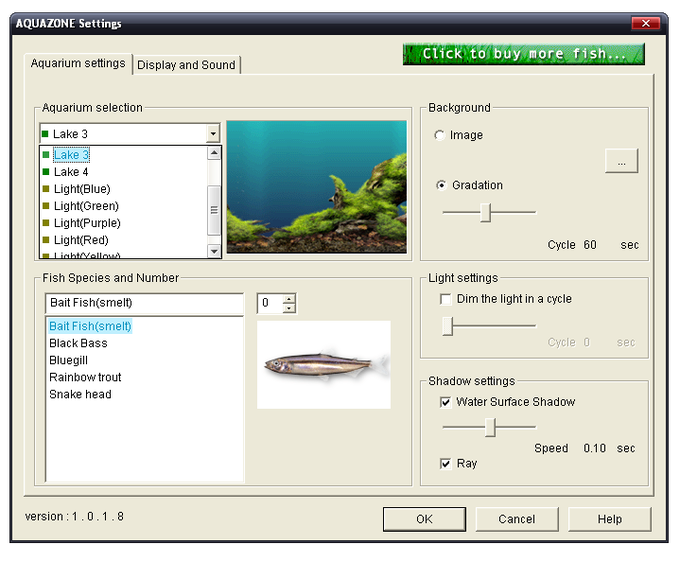This screenshot has height=562, width=680.
Task: Select the Image background radio button
Action: click(439, 135)
